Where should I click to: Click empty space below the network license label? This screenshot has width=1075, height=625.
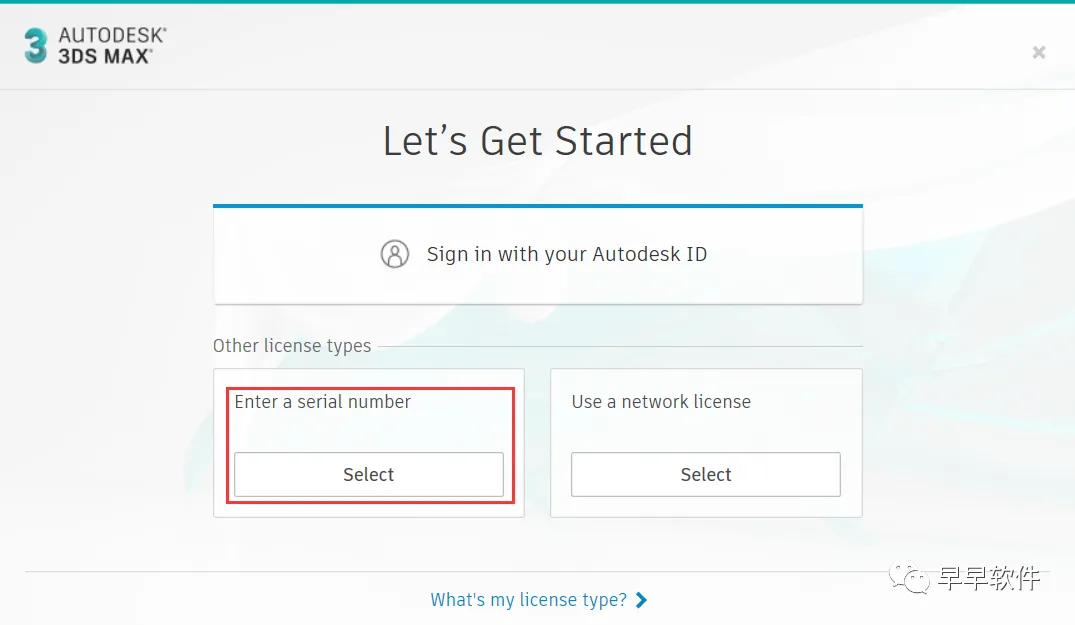(x=706, y=431)
